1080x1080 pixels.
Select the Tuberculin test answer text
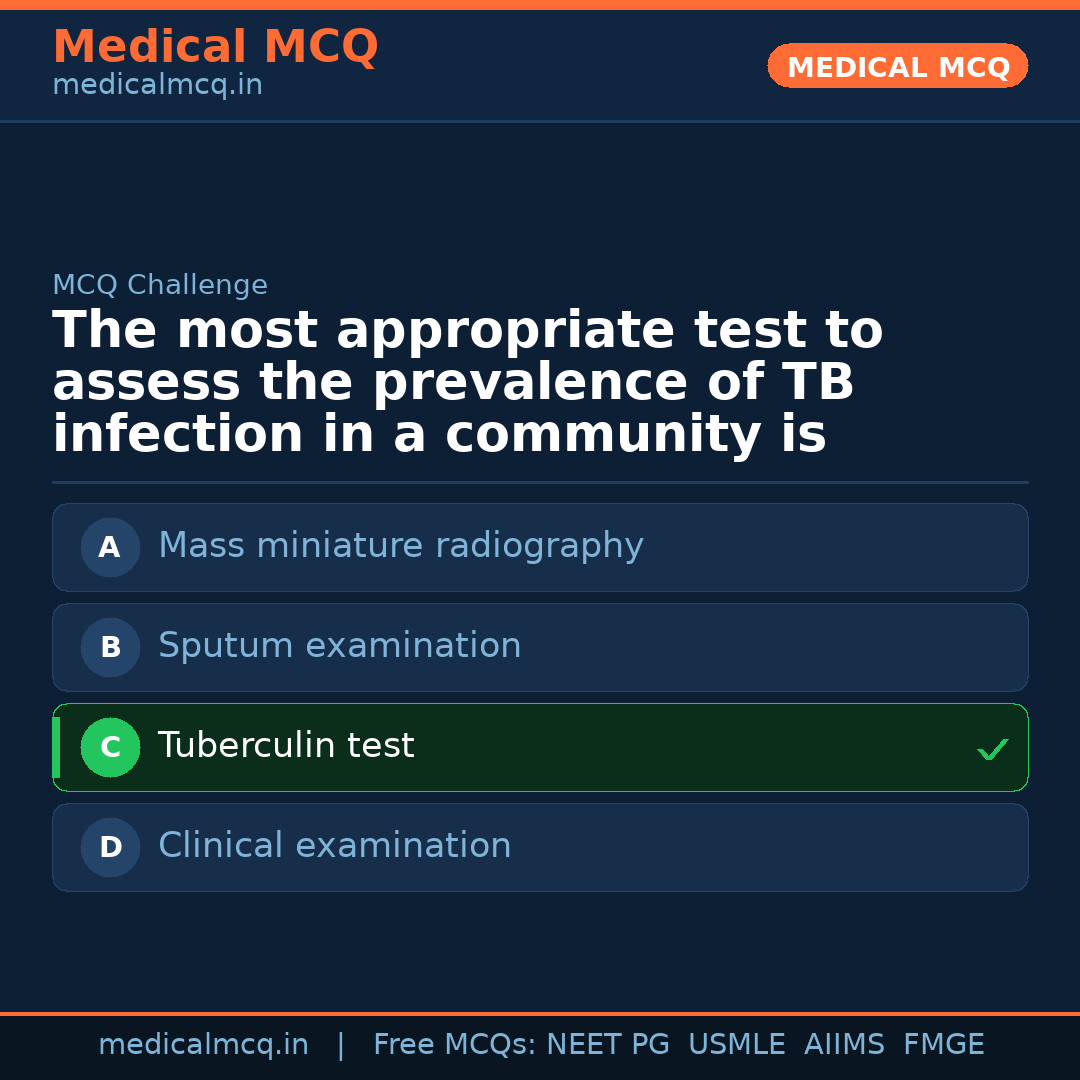click(286, 746)
